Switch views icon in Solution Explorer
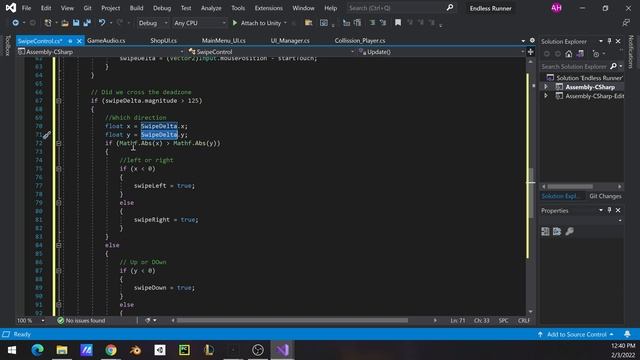 point(580,54)
